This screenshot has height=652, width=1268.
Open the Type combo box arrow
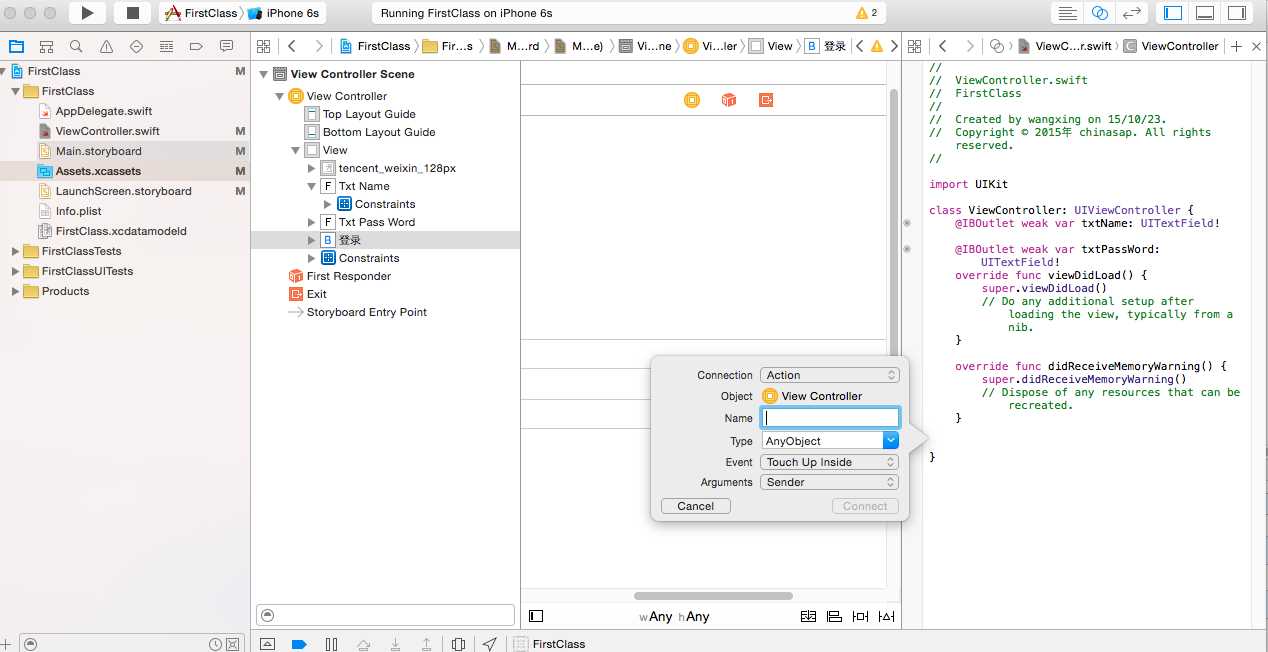(891, 440)
